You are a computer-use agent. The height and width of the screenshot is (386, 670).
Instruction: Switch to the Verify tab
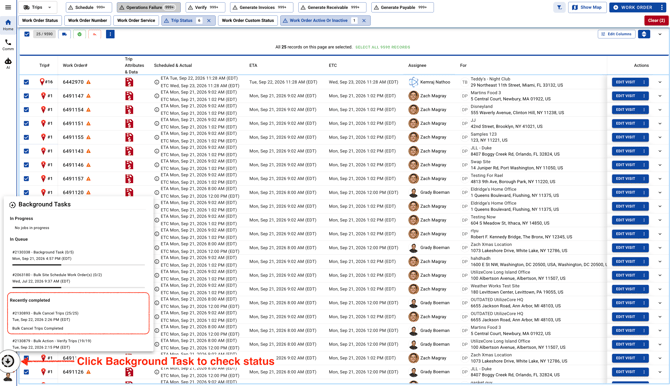(x=205, y=7)
